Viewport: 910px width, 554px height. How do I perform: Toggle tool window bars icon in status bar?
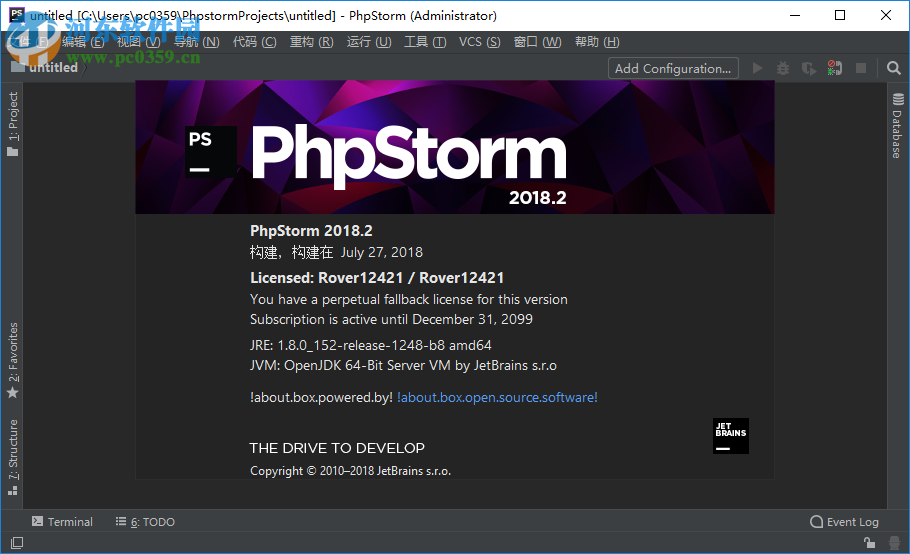coord(17,543)
